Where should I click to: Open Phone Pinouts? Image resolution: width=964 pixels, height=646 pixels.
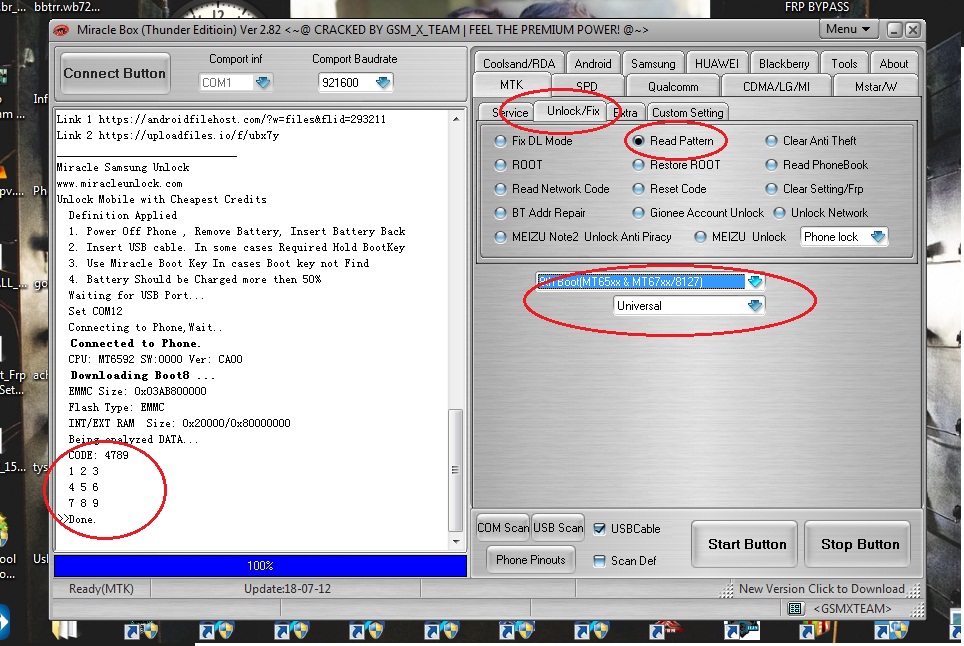click(x=531, y=559)
